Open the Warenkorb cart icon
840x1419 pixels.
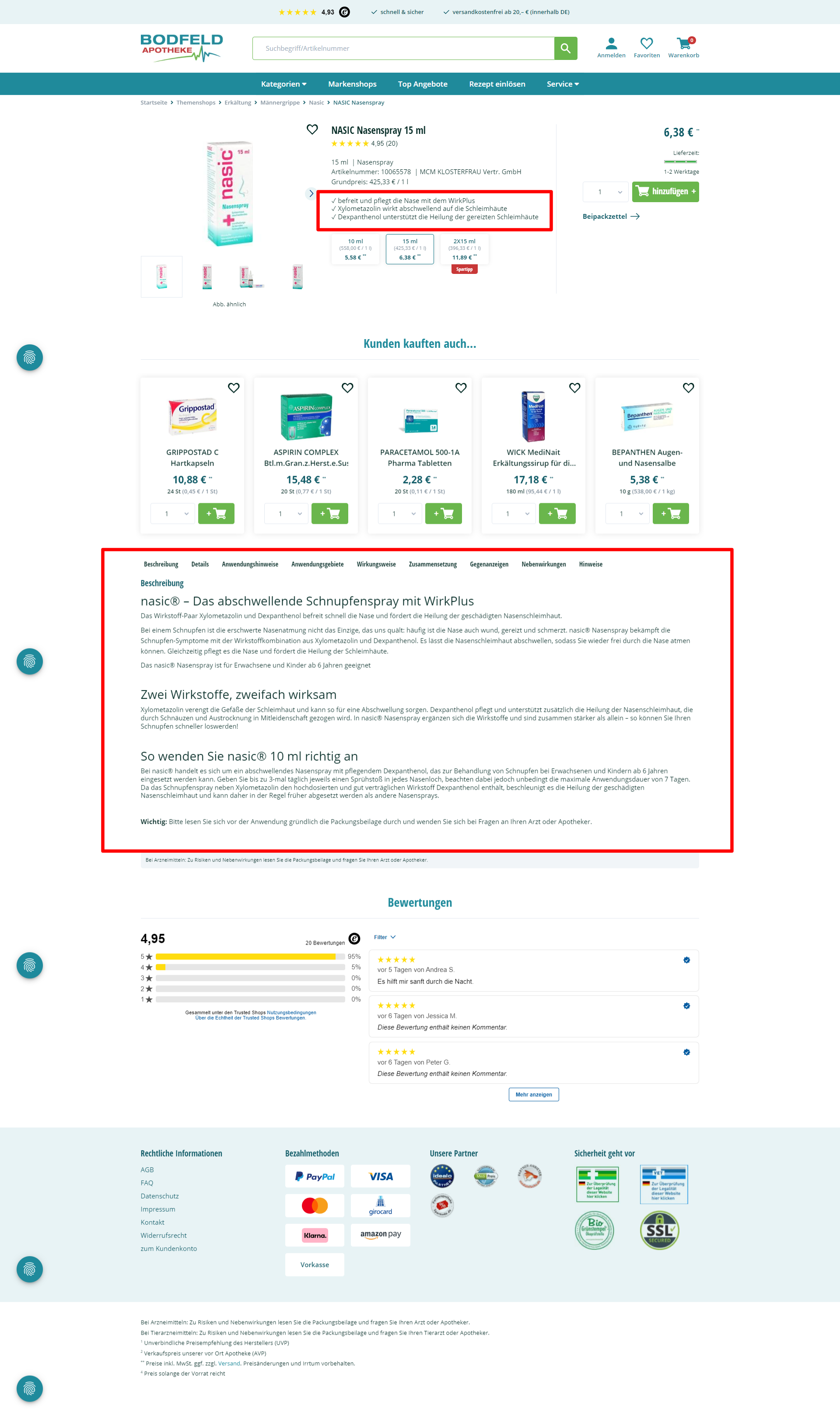pos(683,44)
